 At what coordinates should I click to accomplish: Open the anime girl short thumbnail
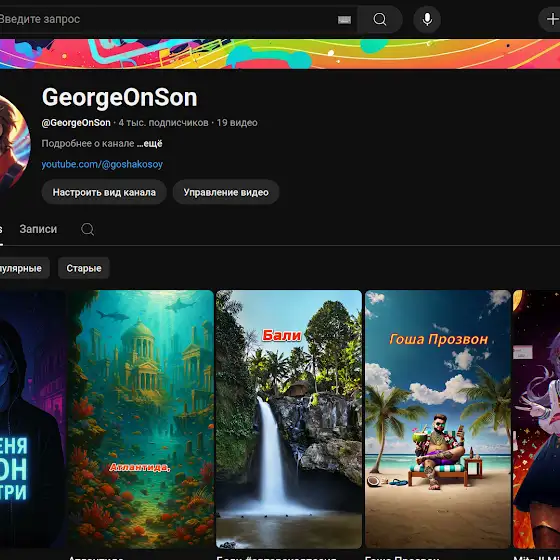[536, 419]
